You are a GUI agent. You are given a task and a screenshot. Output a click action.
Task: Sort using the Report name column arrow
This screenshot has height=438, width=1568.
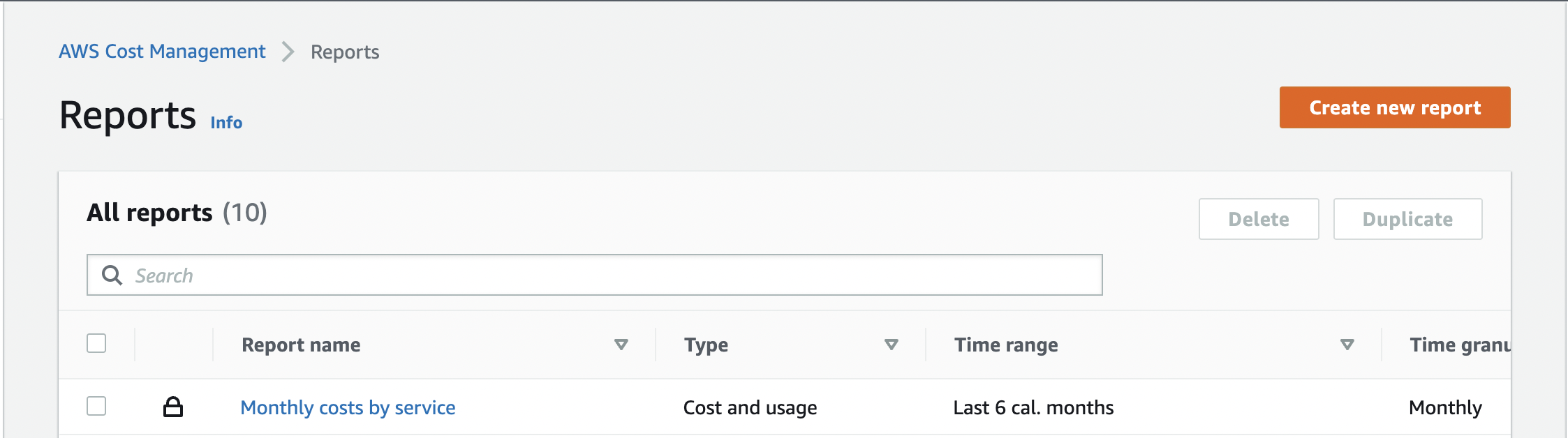click(x=621, y=345)
